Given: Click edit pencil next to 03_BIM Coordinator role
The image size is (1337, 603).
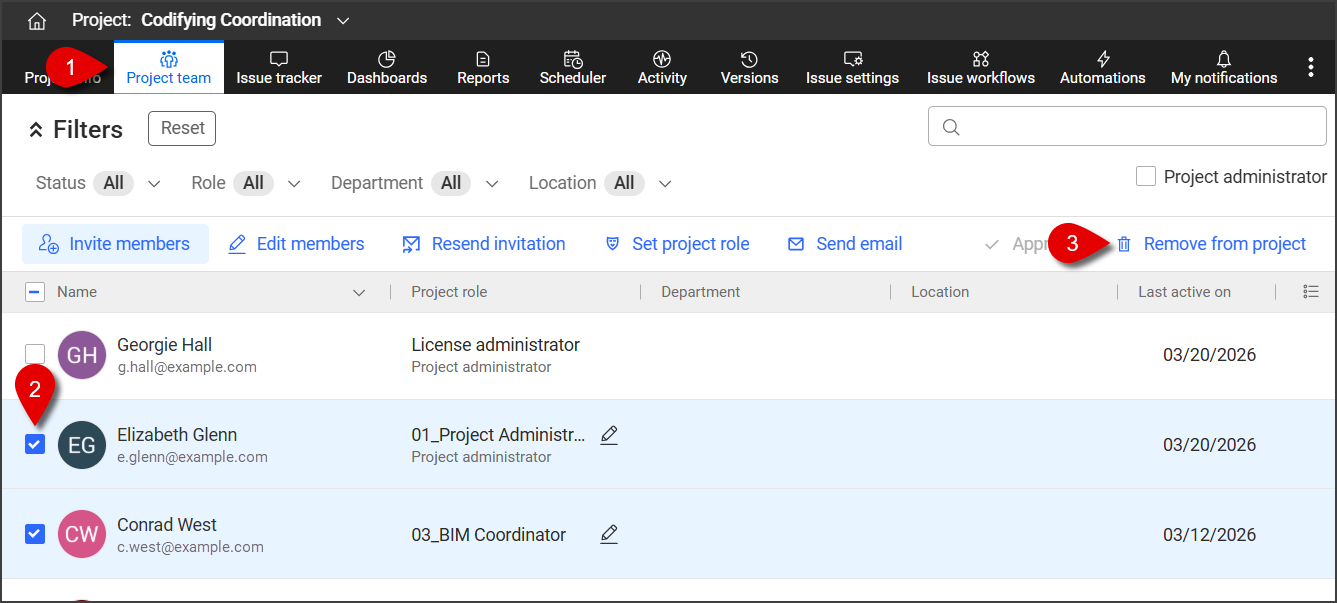Looking at the screenshot, I should 609,534.
